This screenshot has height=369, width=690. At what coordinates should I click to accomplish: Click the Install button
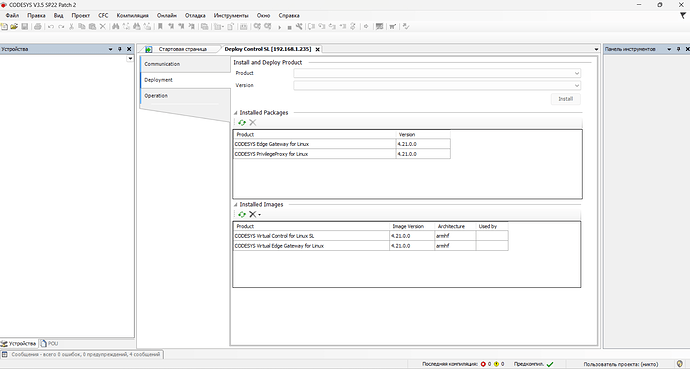pos(565,99)
